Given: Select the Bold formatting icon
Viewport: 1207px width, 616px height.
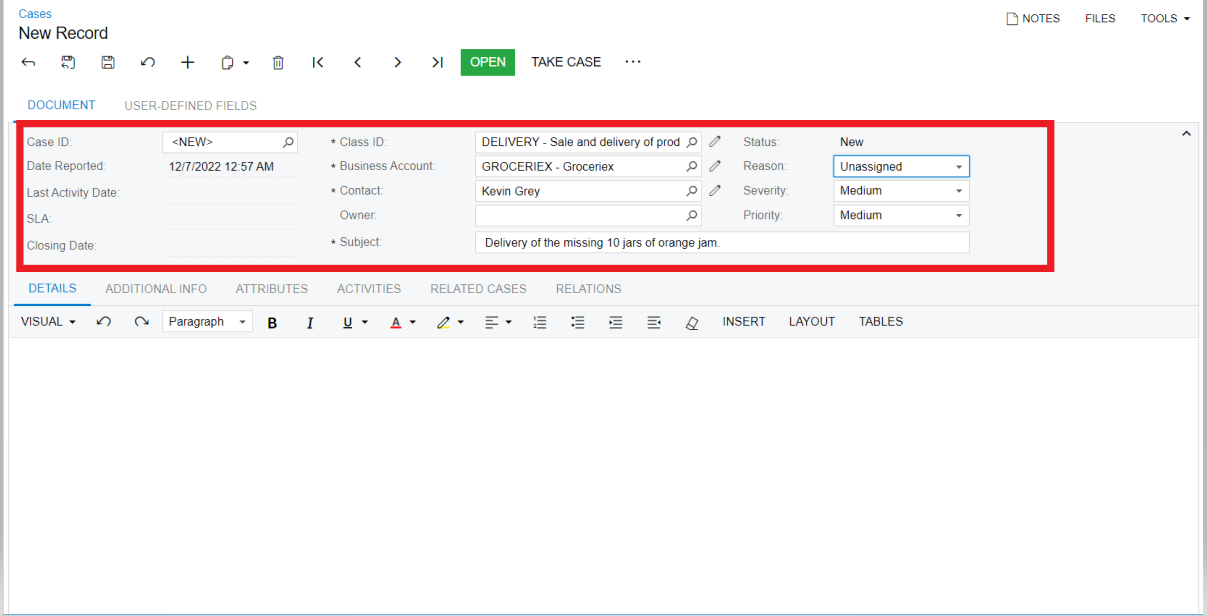Looking at the screenshot, I should click(x=272, y=321).
